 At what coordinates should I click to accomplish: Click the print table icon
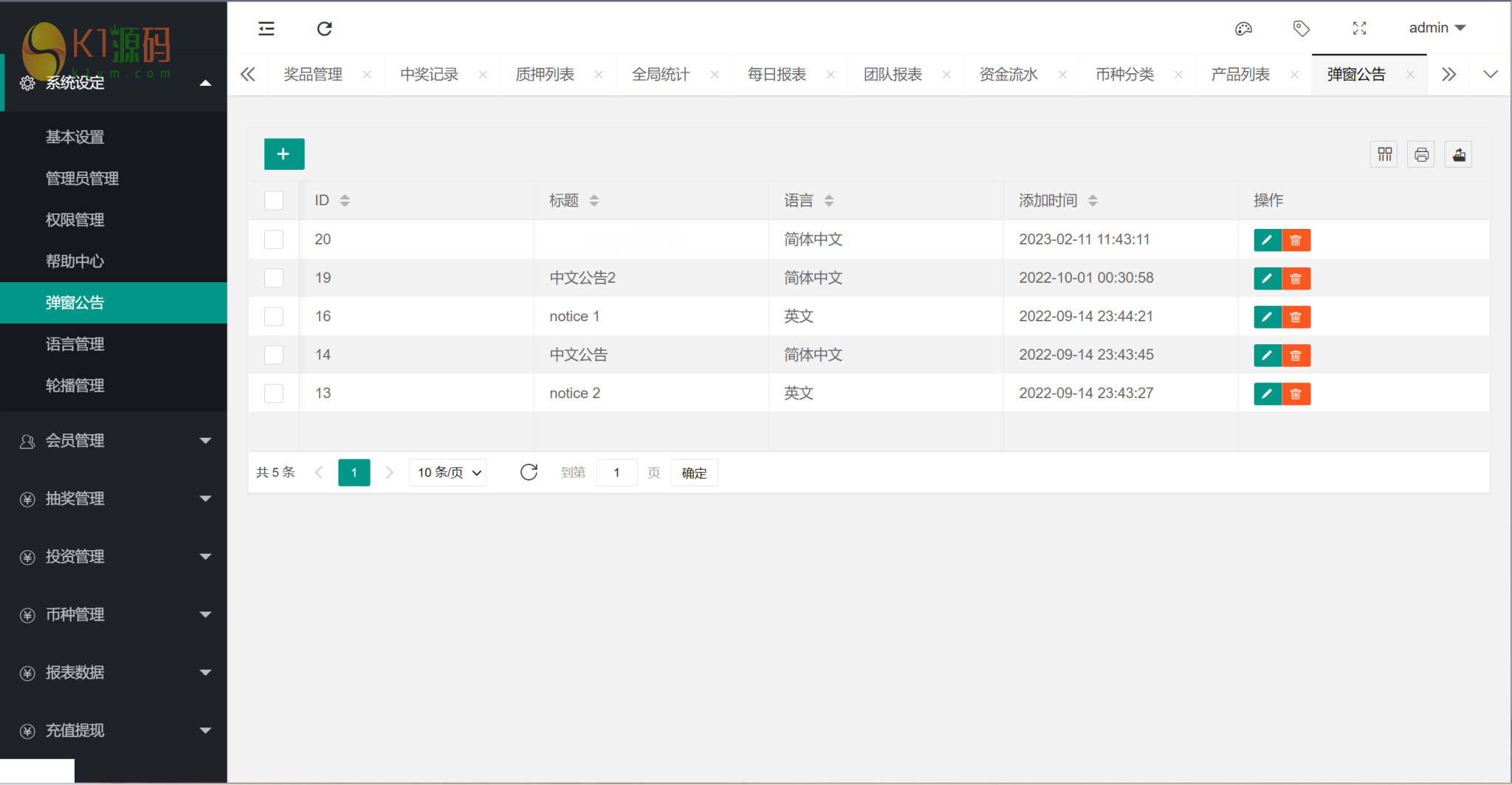tap(1421, 154)
